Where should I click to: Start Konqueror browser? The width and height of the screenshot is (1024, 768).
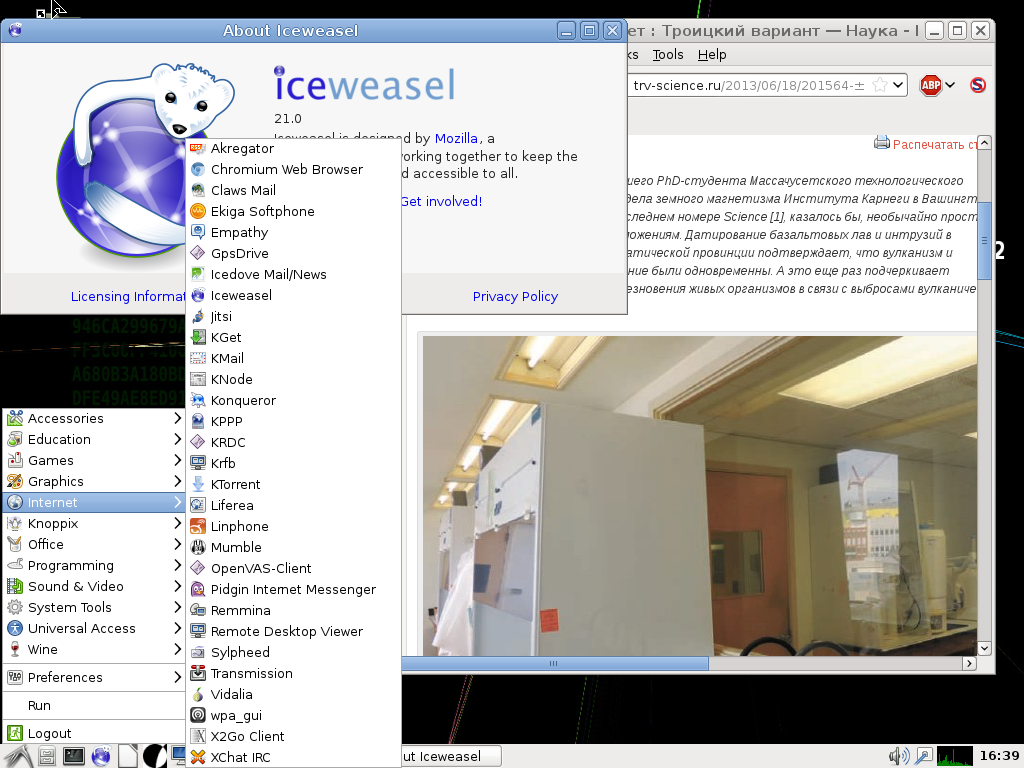click(x=293, y=400)
